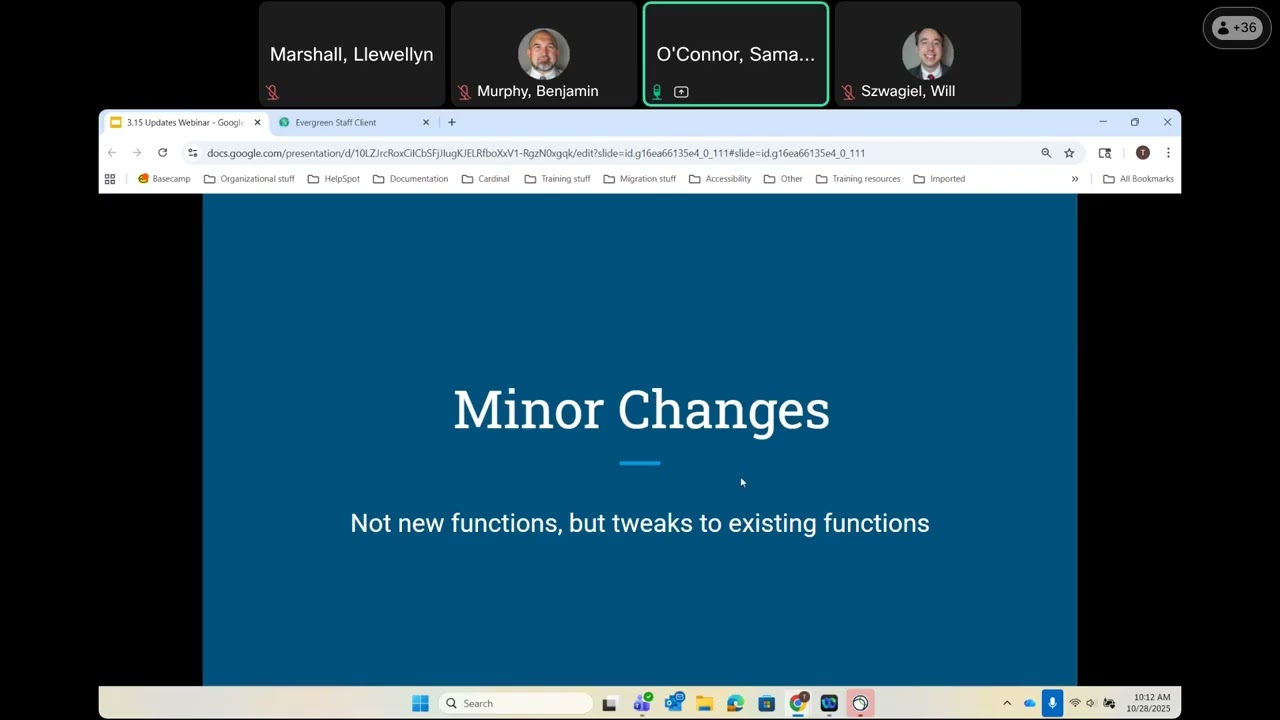Image resolution: width=1280 pixels, height=720 pixels.
Task: Expand hidden bookmarks with double chevron
Action: point(1075,179)
